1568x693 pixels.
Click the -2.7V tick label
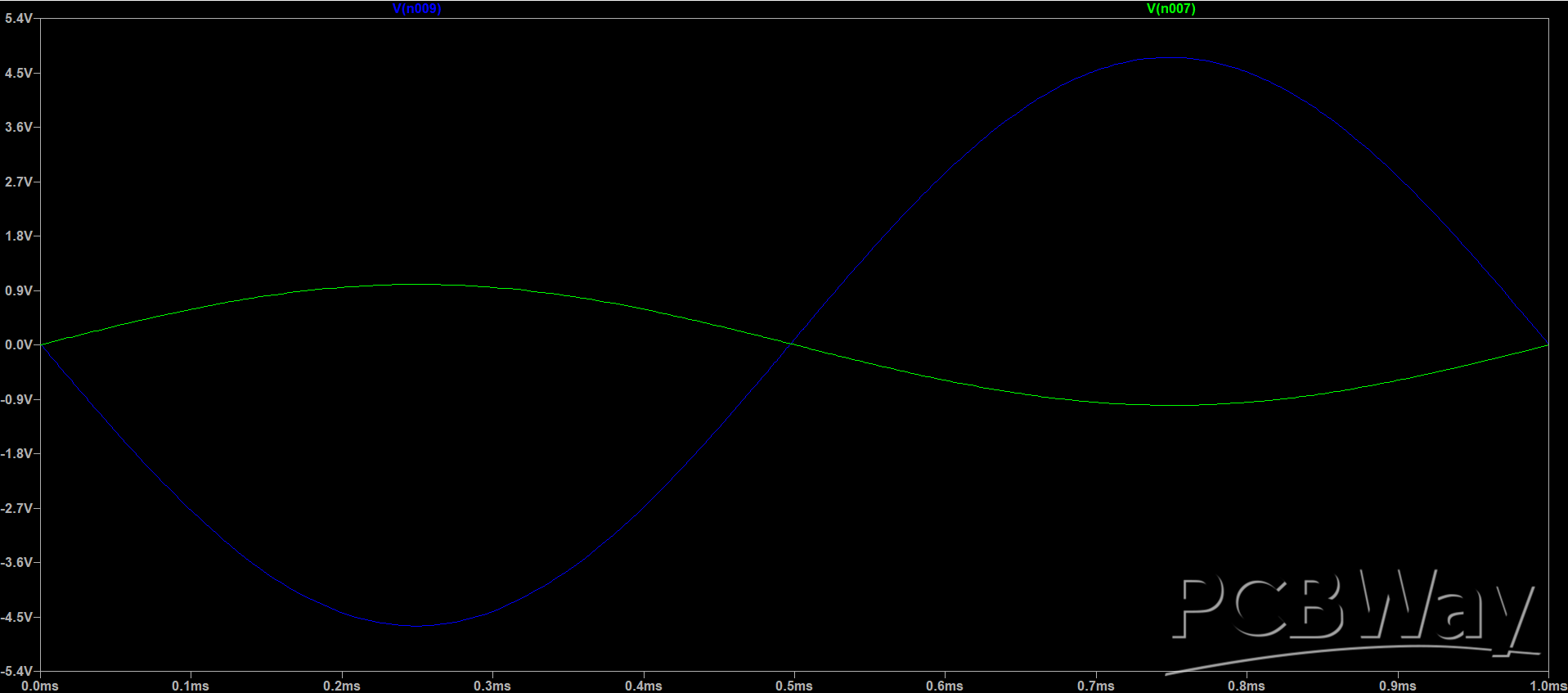coord(16,508)
